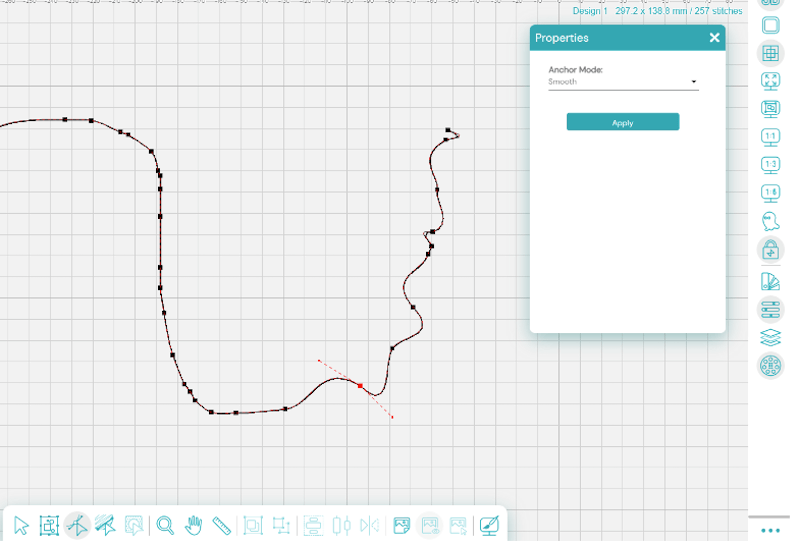Toggle the hoop display icon
This screenshot has height=546, width=800.
(770, 25)
